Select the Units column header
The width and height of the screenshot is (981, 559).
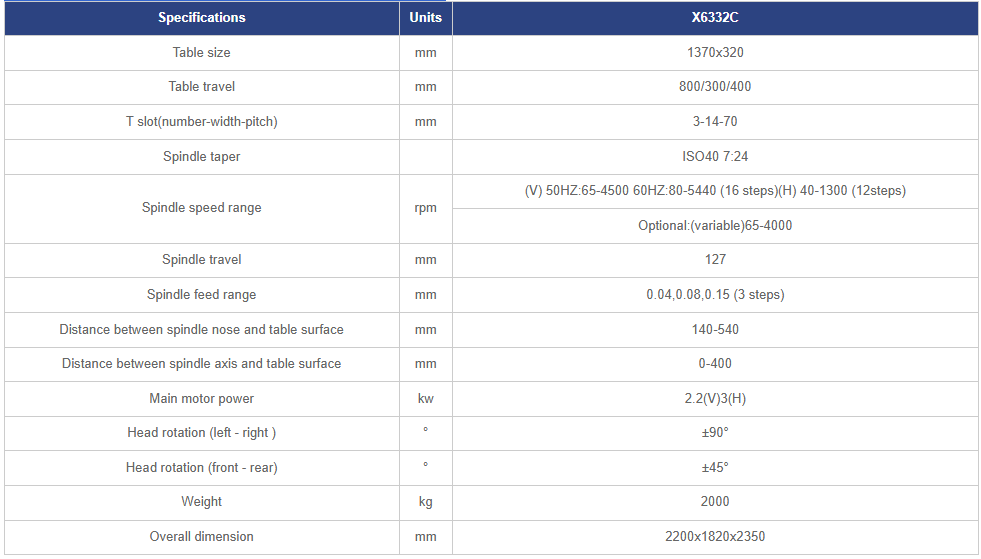(x=425, y=18)
